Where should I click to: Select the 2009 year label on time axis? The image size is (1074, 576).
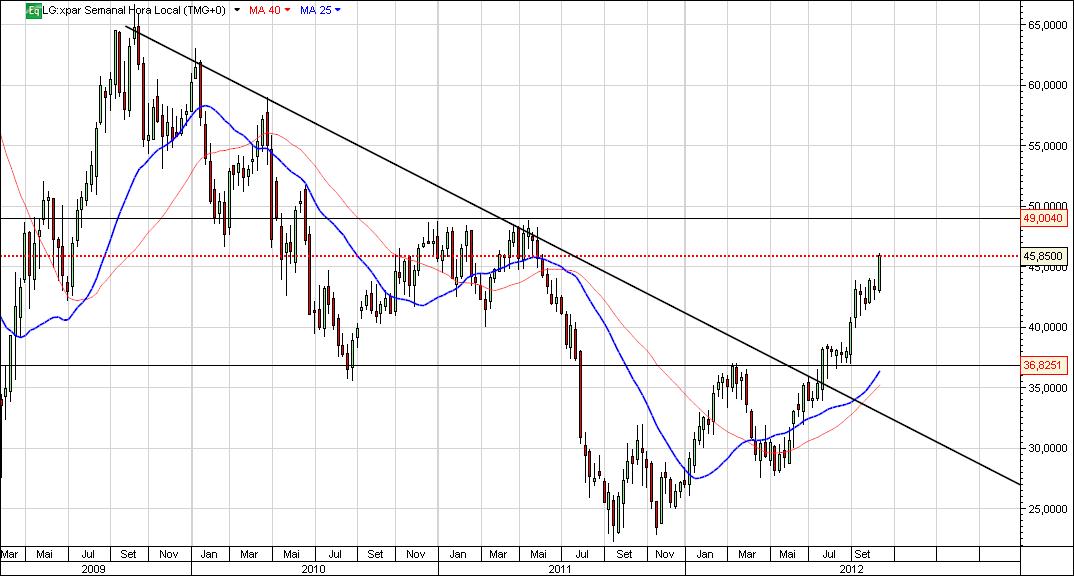(94, 569)
